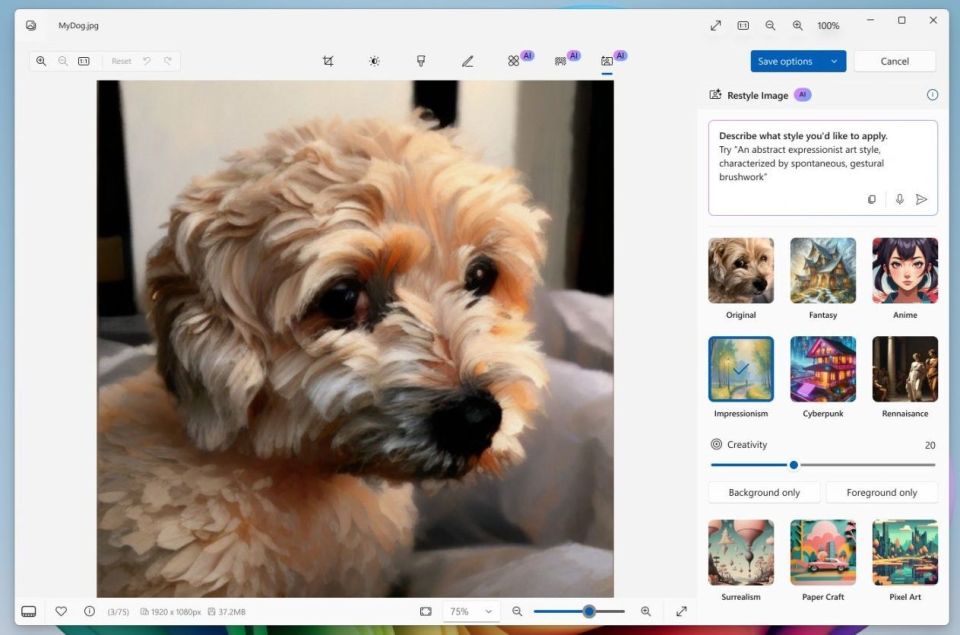The width and height of the screenshot is (960, 635).
Task: Click the send prompt arrow icon
Action: pyautogui.click(x=921, y=199)
